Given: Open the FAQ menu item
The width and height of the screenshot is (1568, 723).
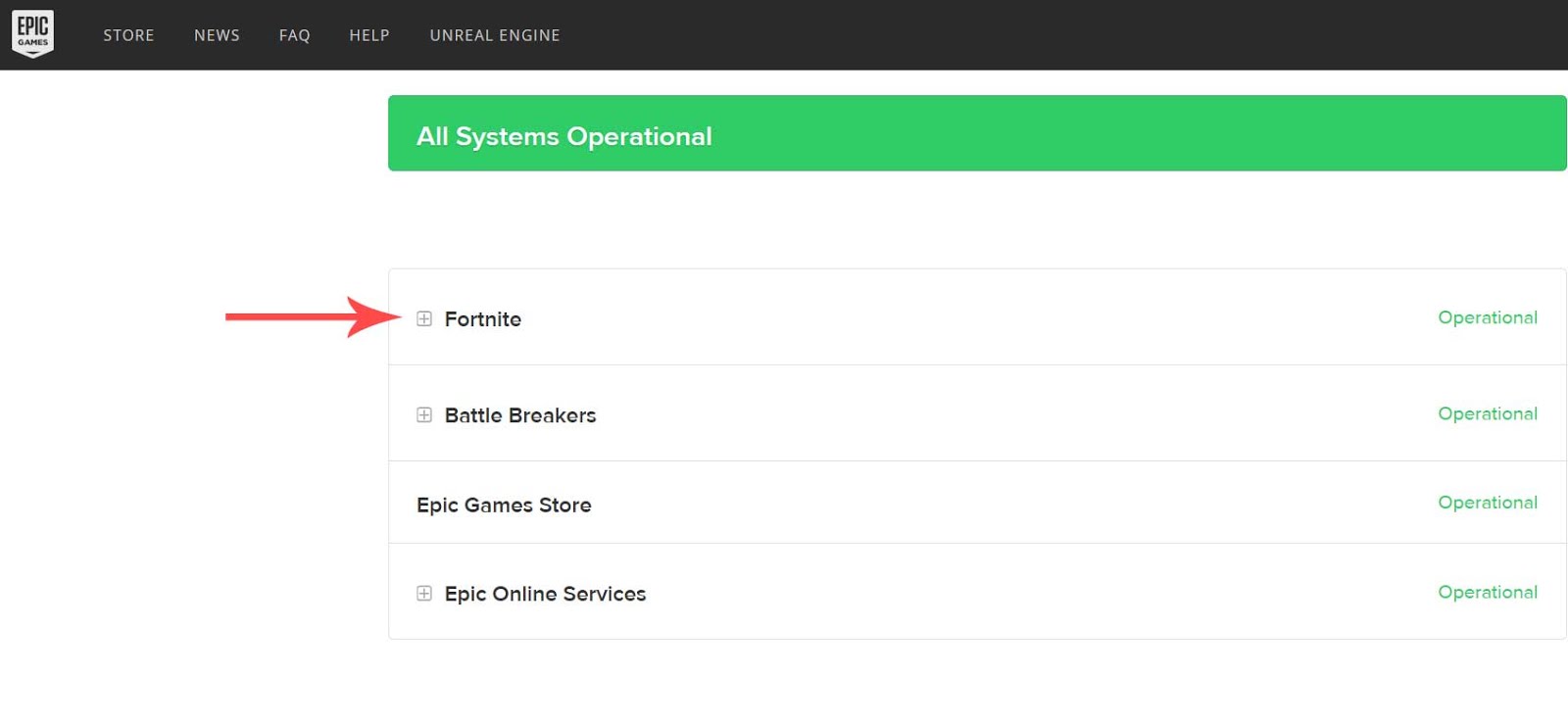Looking at the screenshot, I should coord(294,35).
